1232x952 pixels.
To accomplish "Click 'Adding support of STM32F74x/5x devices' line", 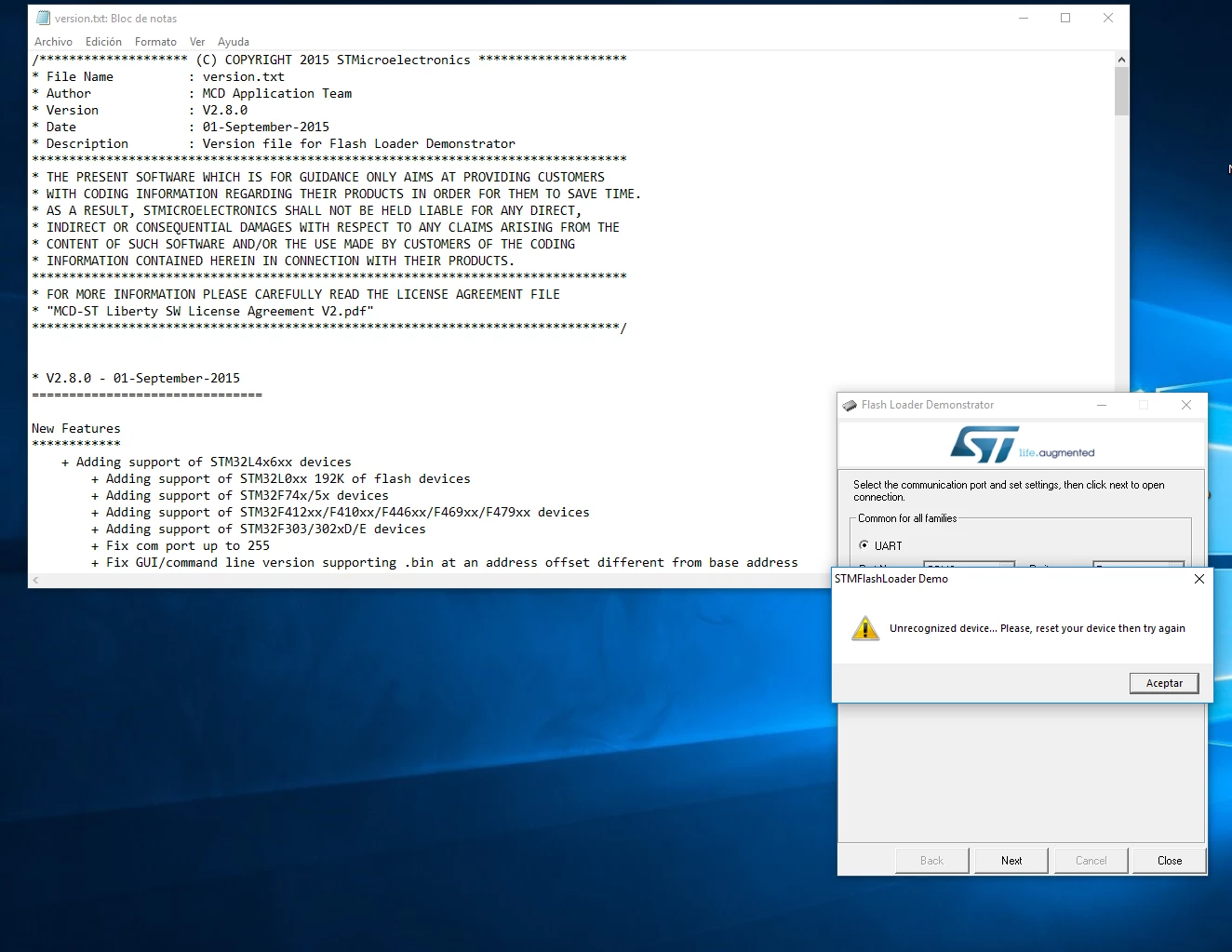I will pos(240,495).
